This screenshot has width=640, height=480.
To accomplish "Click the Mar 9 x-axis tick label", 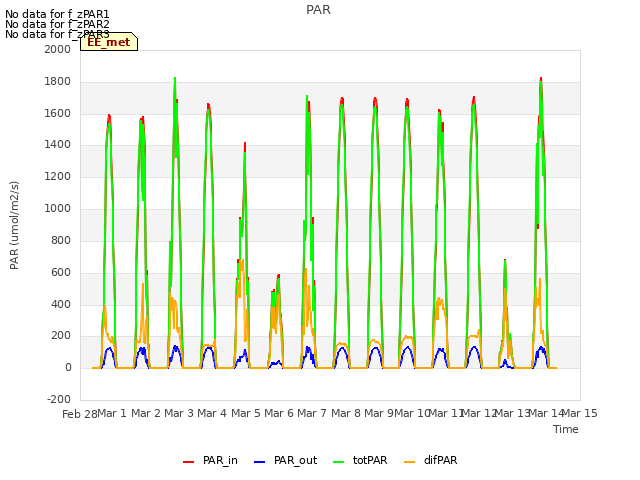I will click(379, 413).
